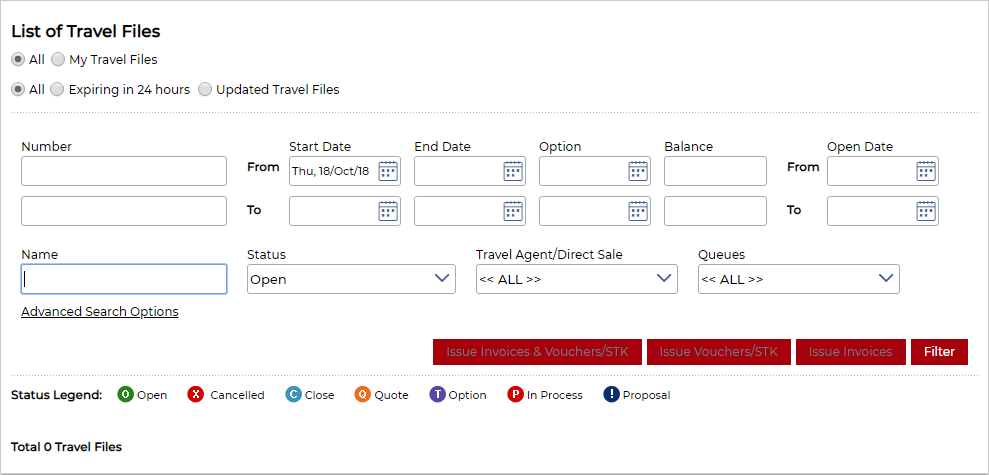Select the My Travel Files radio button
This screenshot has width=989, height=475.
[57, 59]
